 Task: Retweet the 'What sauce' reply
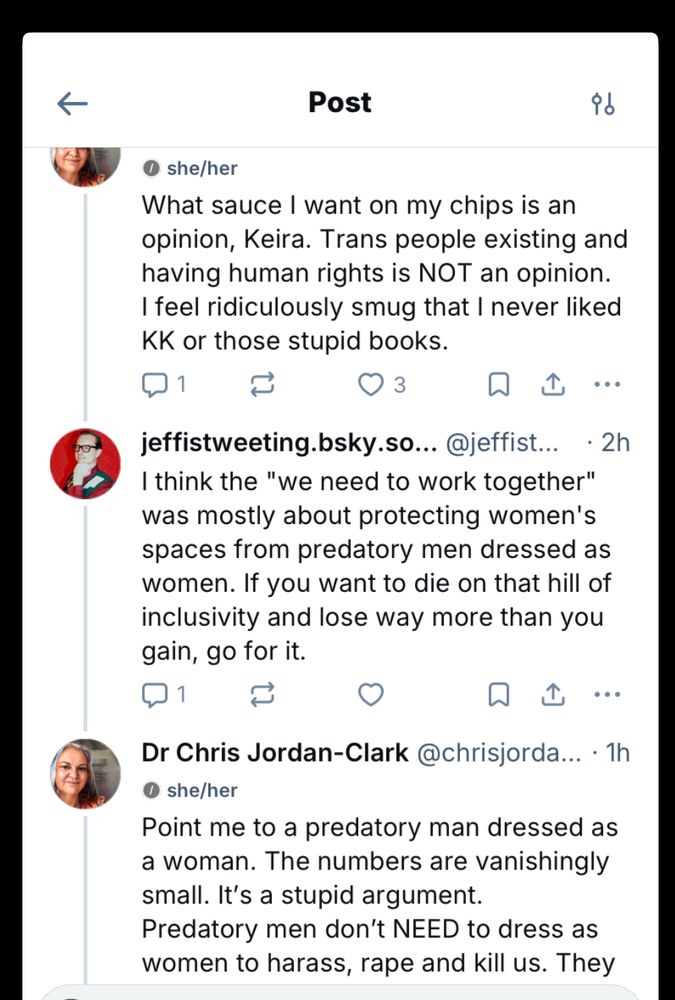click(262, 384)
